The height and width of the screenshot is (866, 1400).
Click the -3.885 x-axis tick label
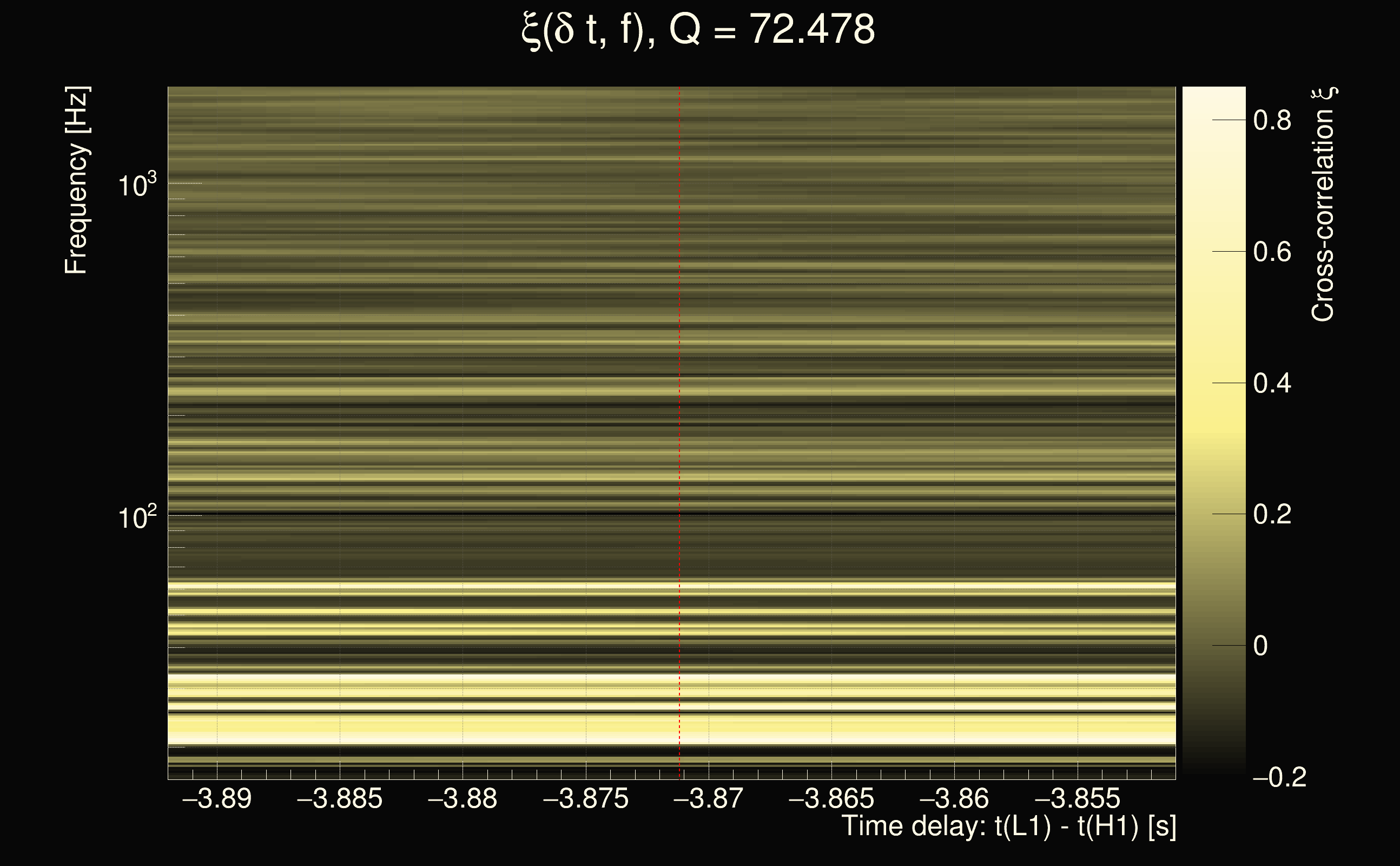[x=339, y=798]
